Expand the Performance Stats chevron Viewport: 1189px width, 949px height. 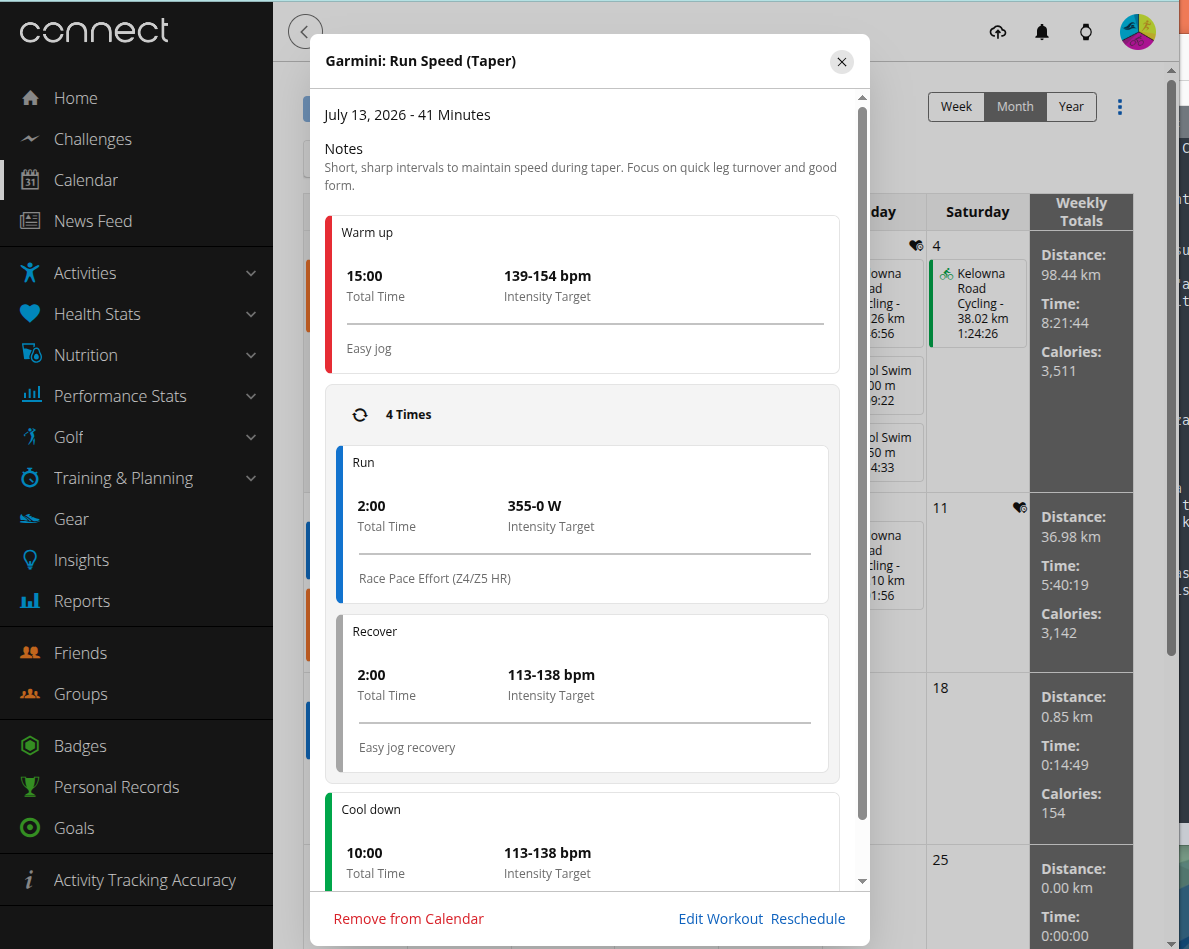click(251, 396)
